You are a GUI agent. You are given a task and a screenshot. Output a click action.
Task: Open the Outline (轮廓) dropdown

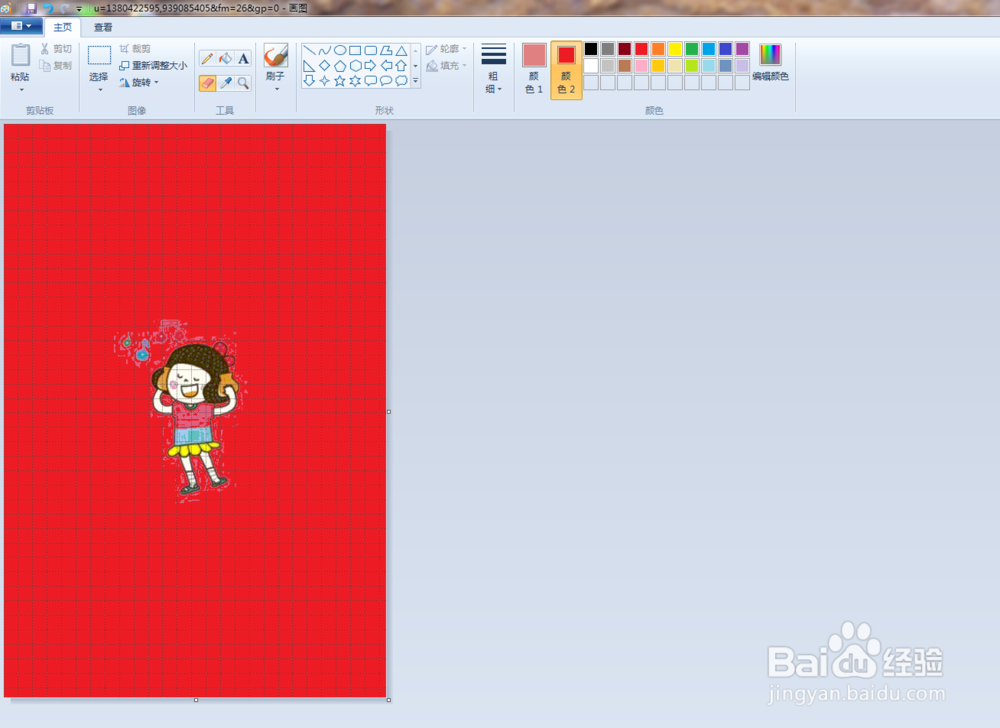pyautogui.click(x=446, y=49)
